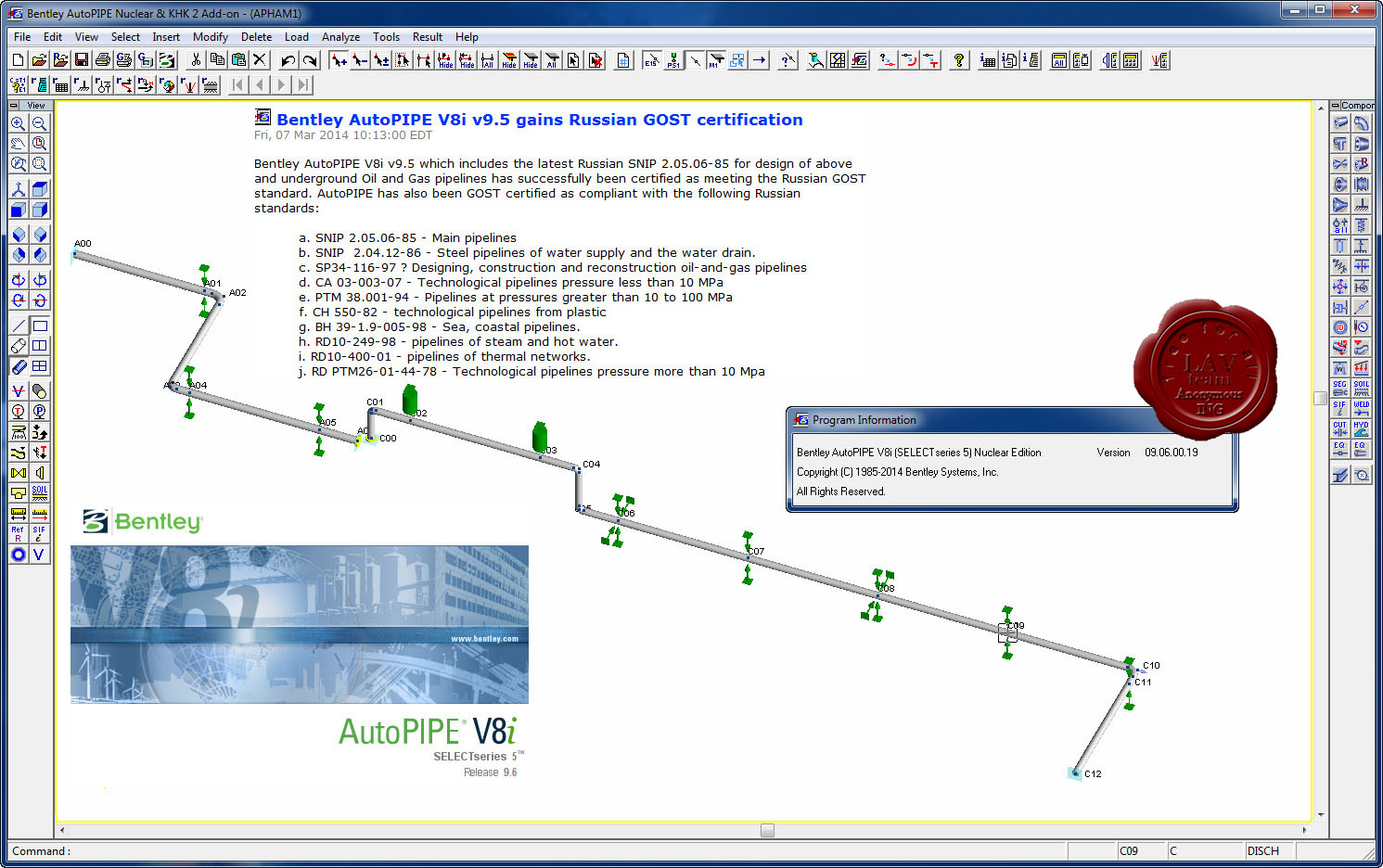Click the New file icon
The height and width of the screenshot is (868, 1383).
coord(18,60)
